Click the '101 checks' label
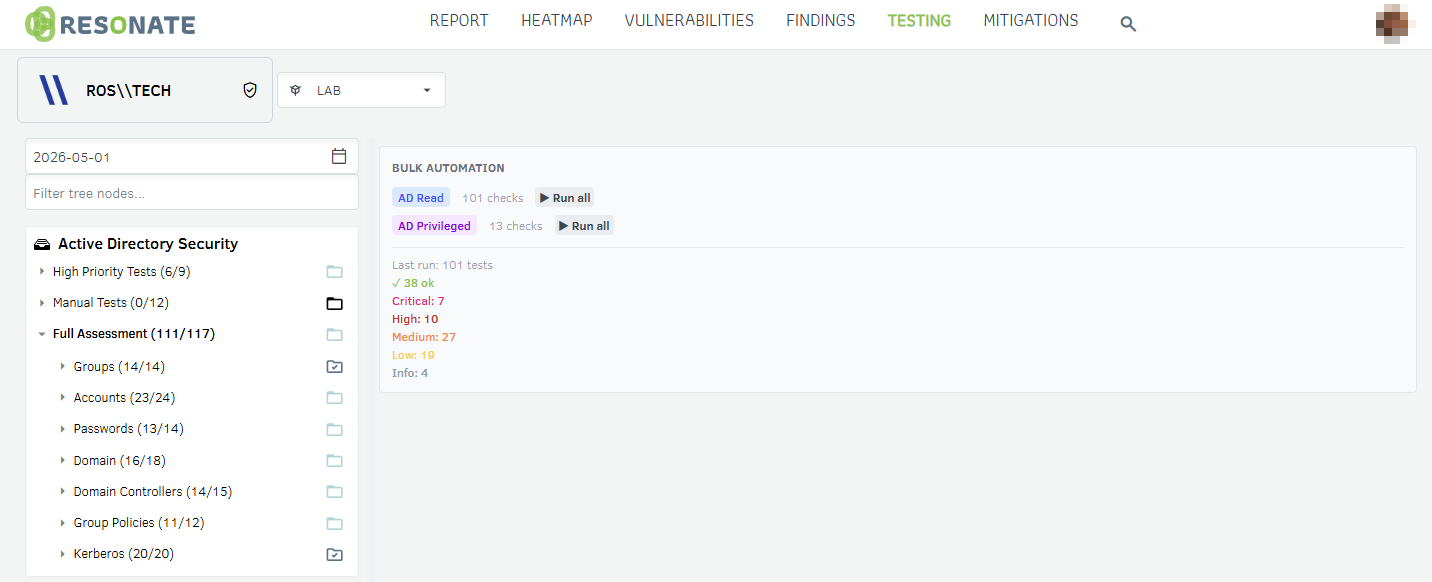 click(493, 198)
